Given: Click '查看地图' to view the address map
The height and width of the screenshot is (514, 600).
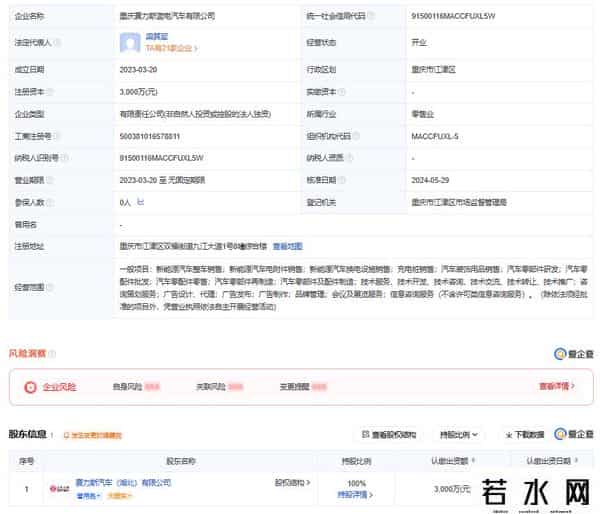Looking at the screenshot, I should click(x=287, y=246).
